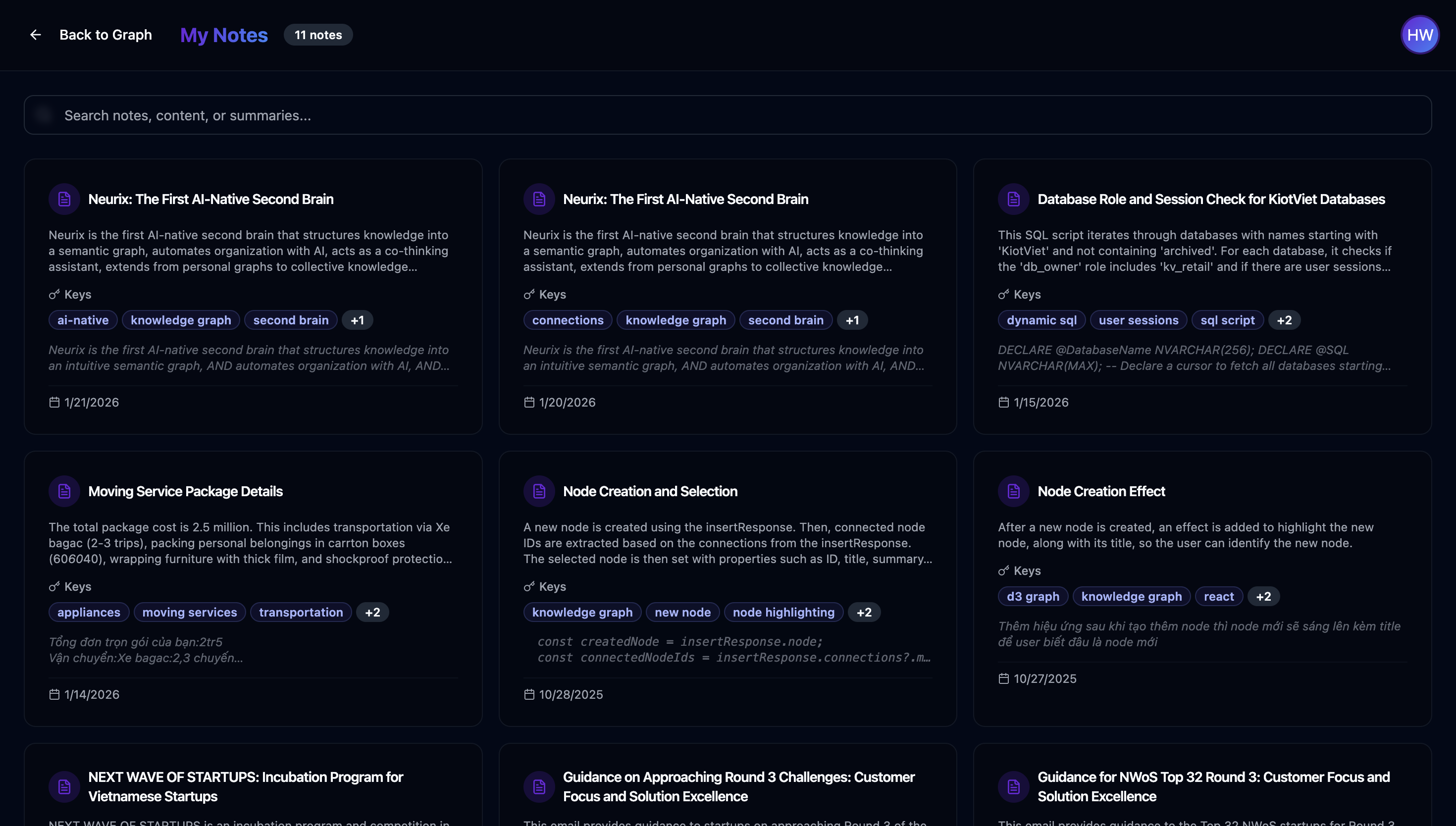Open the HW user avatar
The image size is (1456, 826).
(x=1419, y=35)
